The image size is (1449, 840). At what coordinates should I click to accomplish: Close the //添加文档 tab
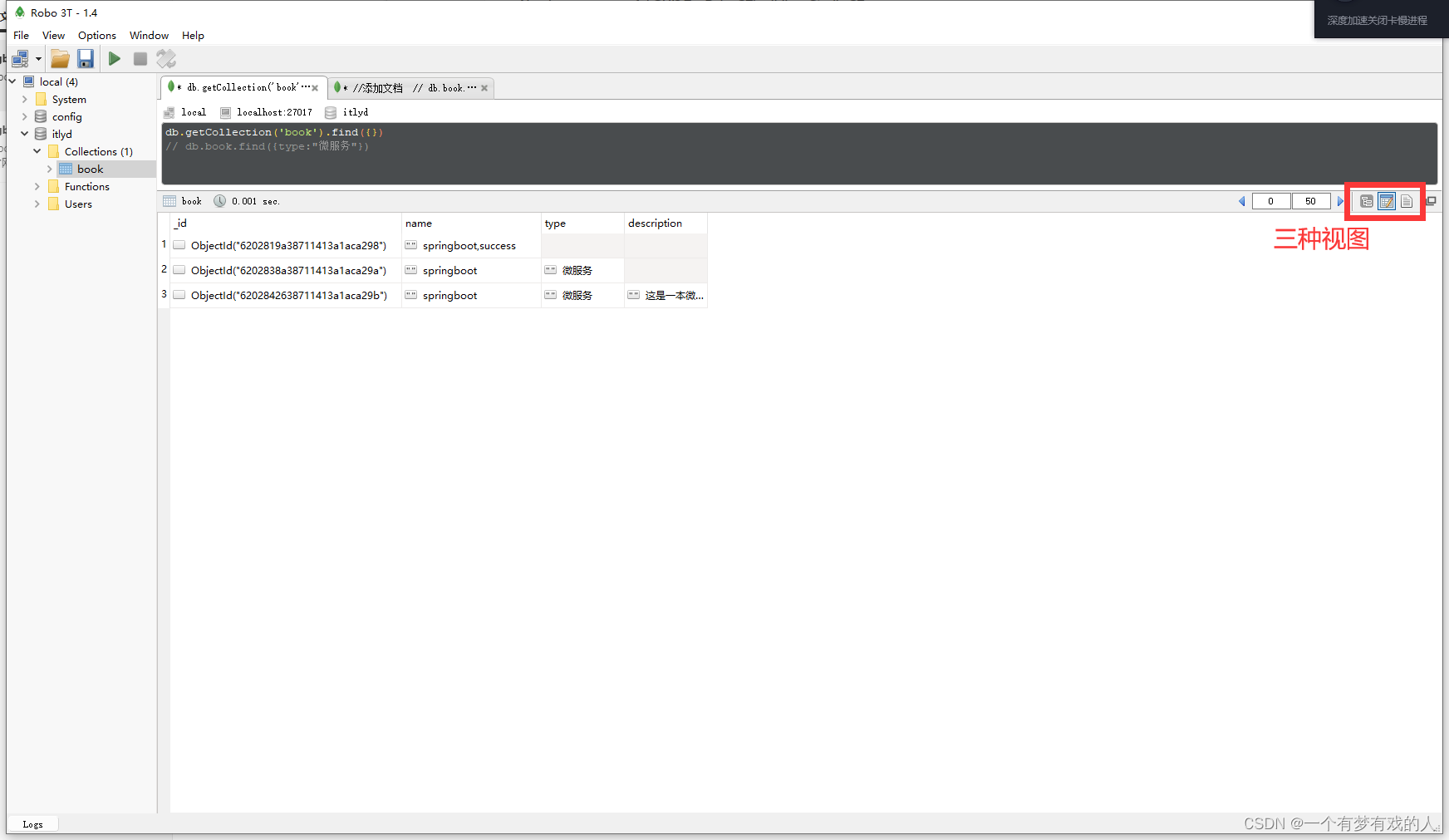pos(484,88)
